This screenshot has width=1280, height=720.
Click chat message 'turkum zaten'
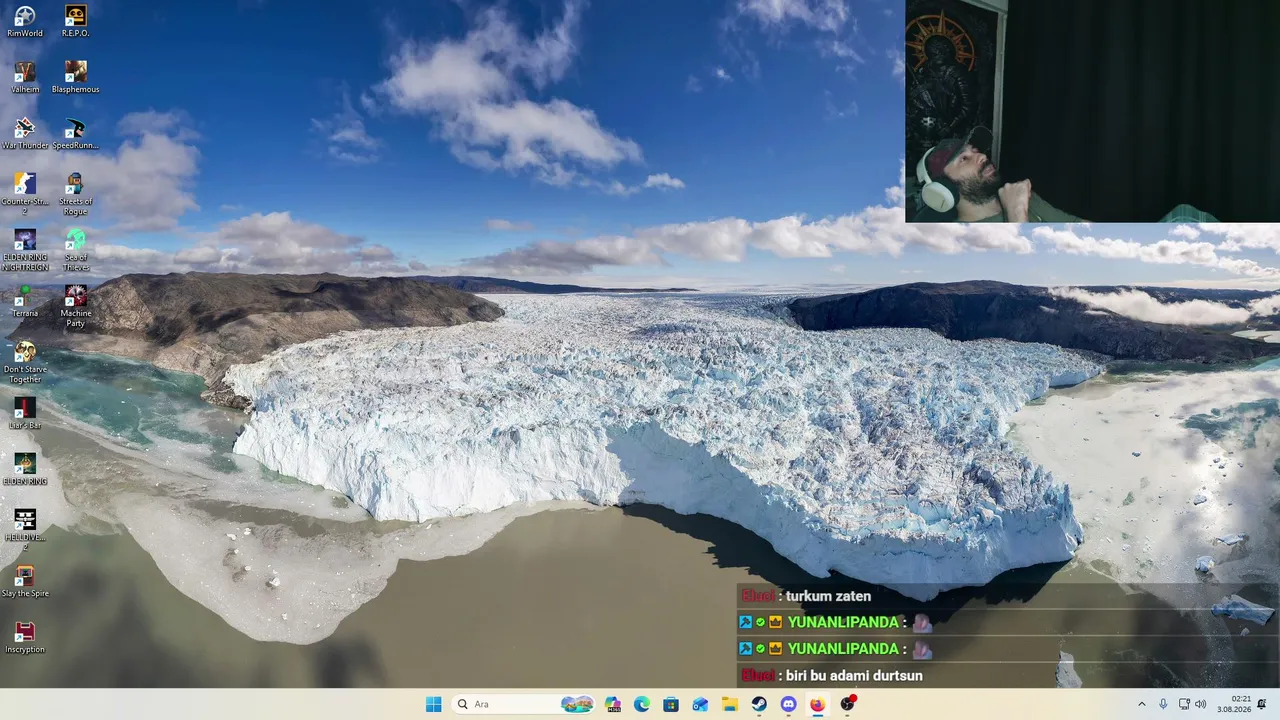pos(828,596)
